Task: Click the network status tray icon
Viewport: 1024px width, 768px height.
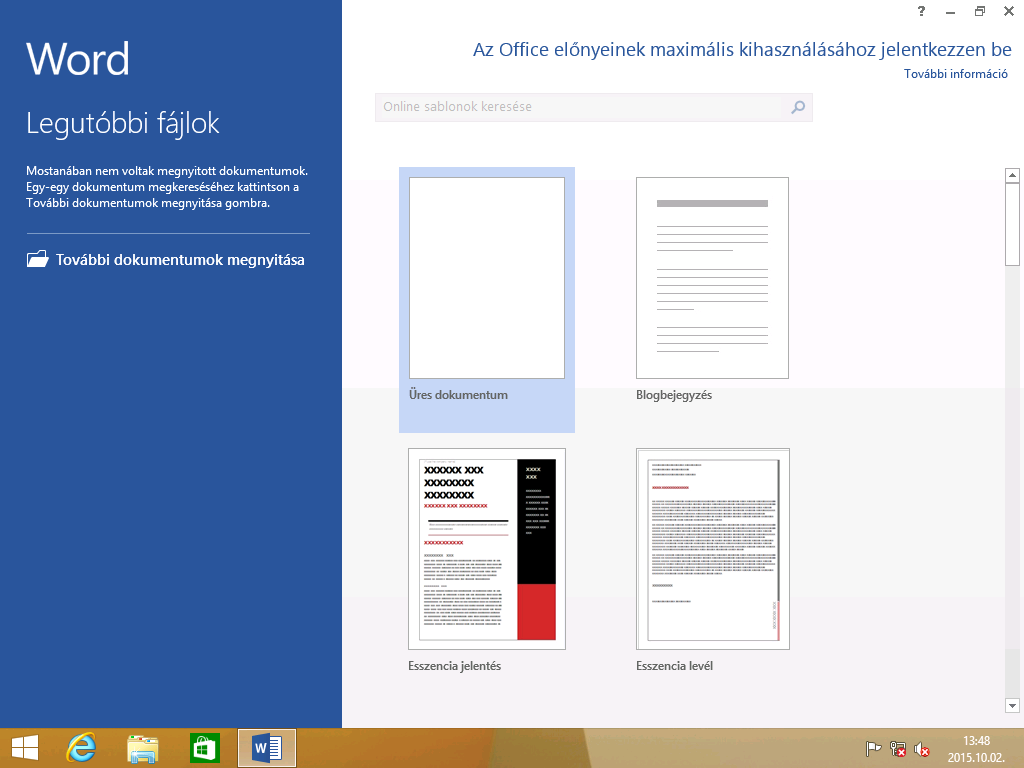Action: click(897, 749)
